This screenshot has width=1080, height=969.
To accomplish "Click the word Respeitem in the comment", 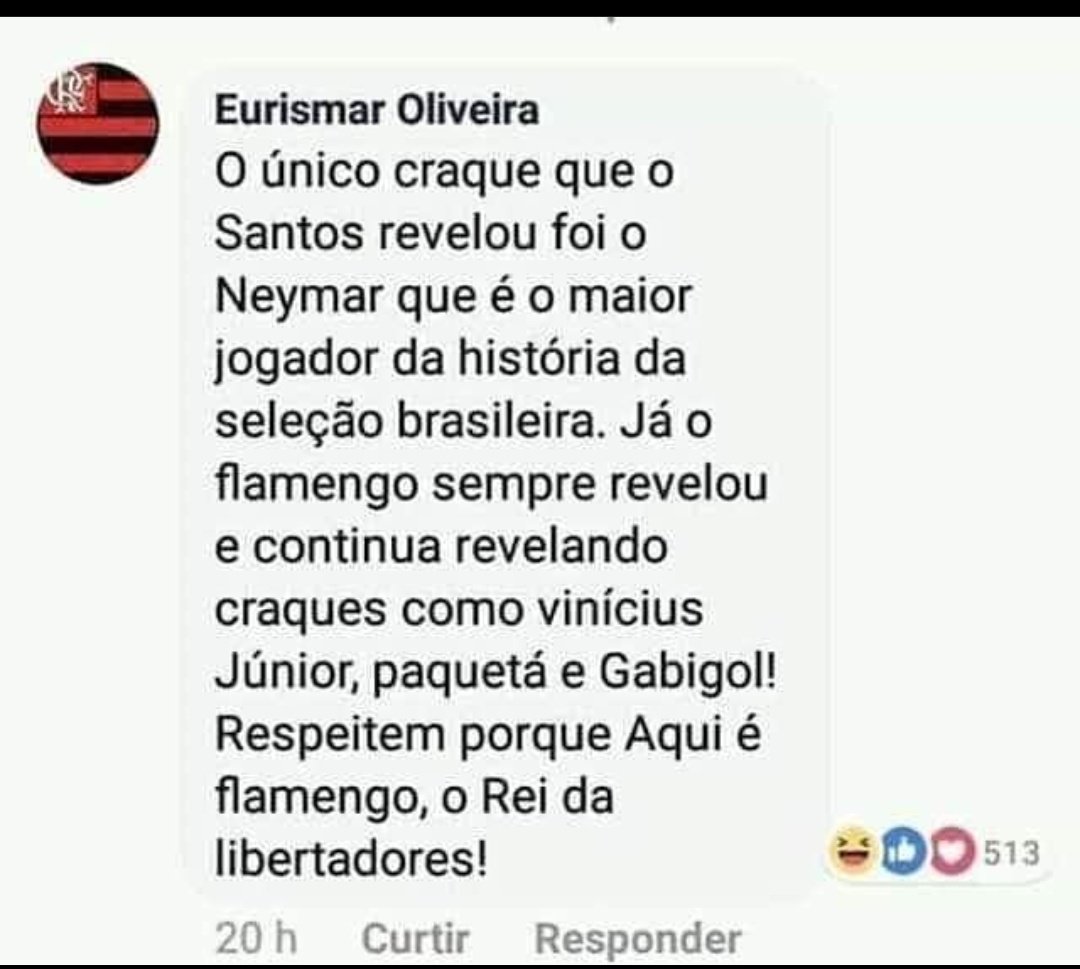I will click(x=330, y=735).
